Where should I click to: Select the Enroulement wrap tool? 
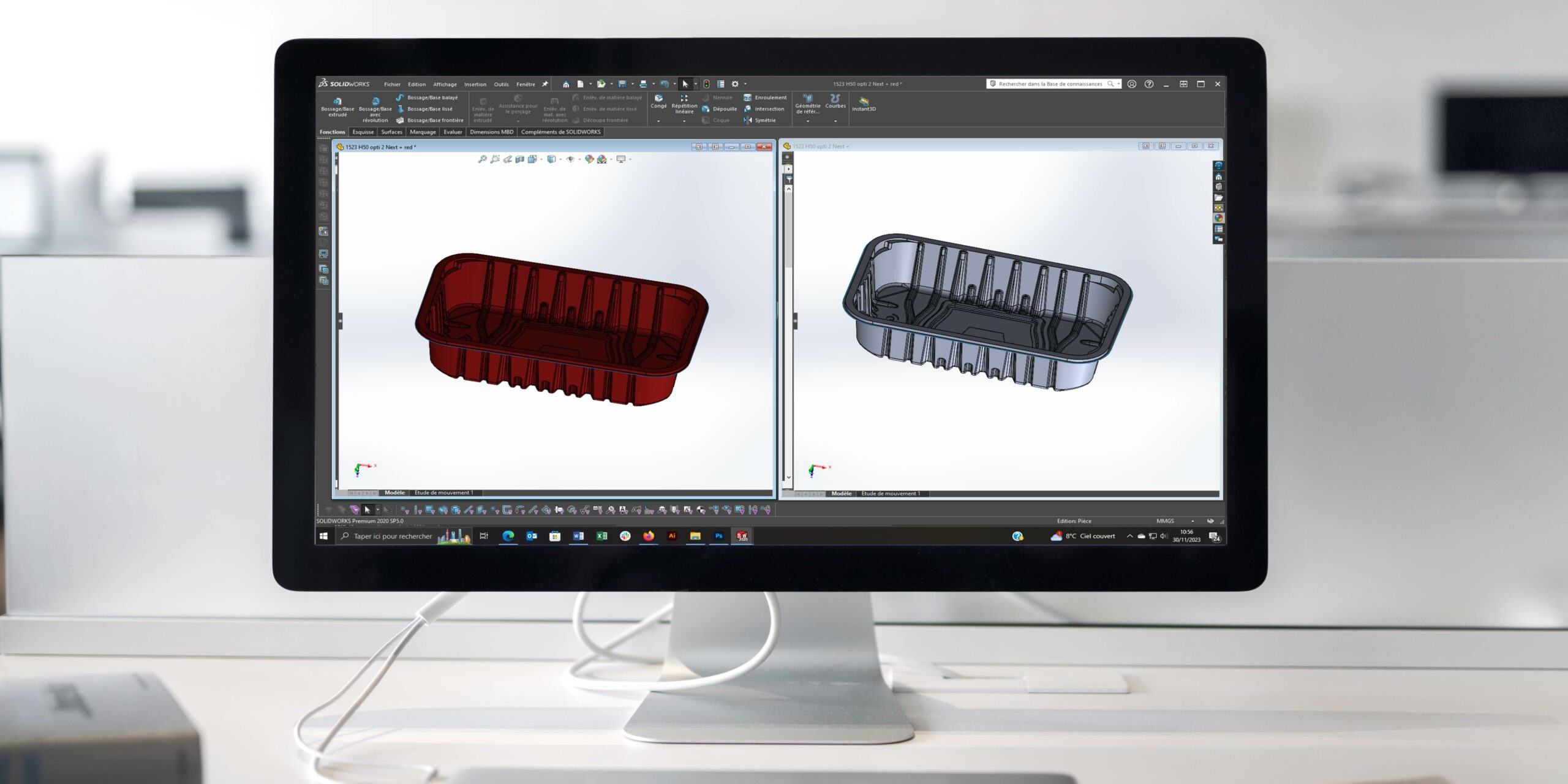click(x=765, y=97)
